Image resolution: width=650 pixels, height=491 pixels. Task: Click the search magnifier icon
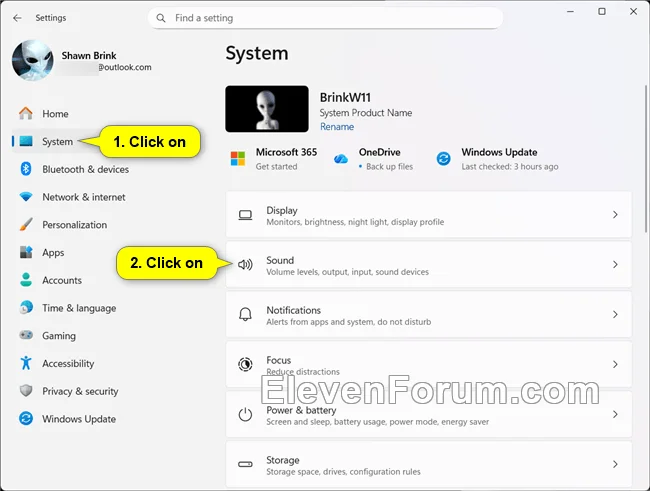161,18
